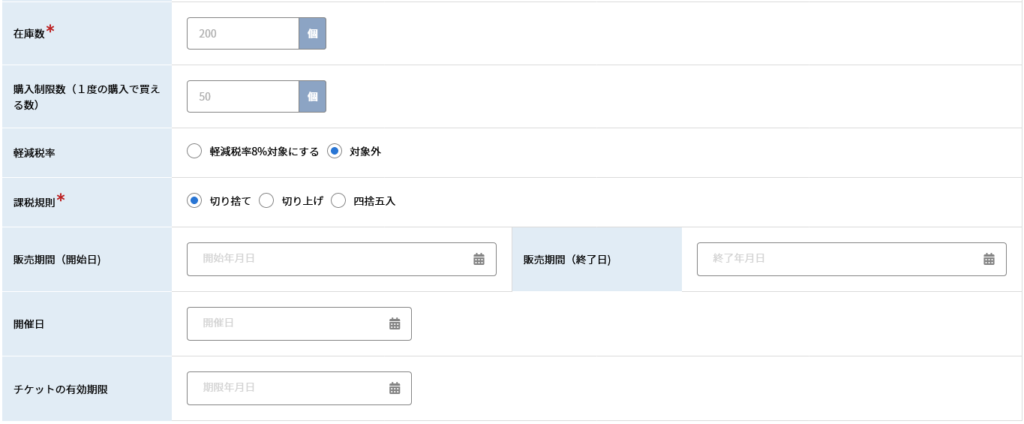Choose 切り上げ tax rule option

pos(266,201)
